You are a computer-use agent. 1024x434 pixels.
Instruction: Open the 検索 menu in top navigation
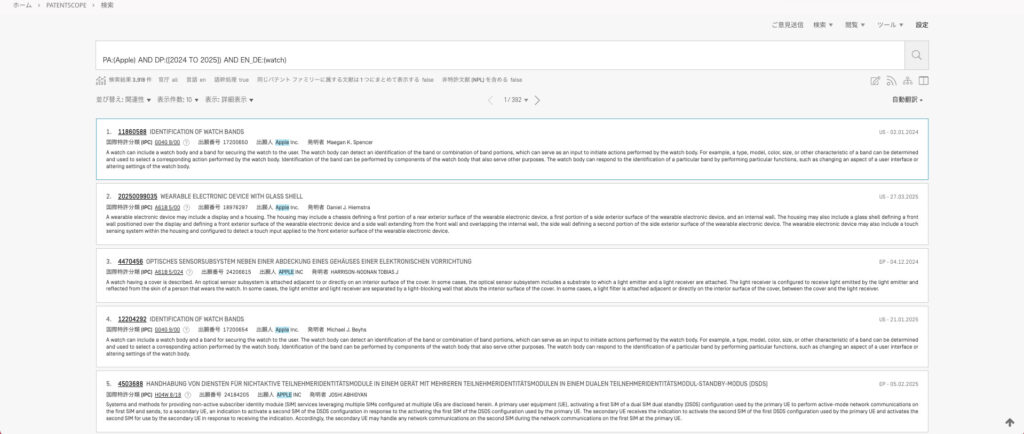(x=823, y=24)
